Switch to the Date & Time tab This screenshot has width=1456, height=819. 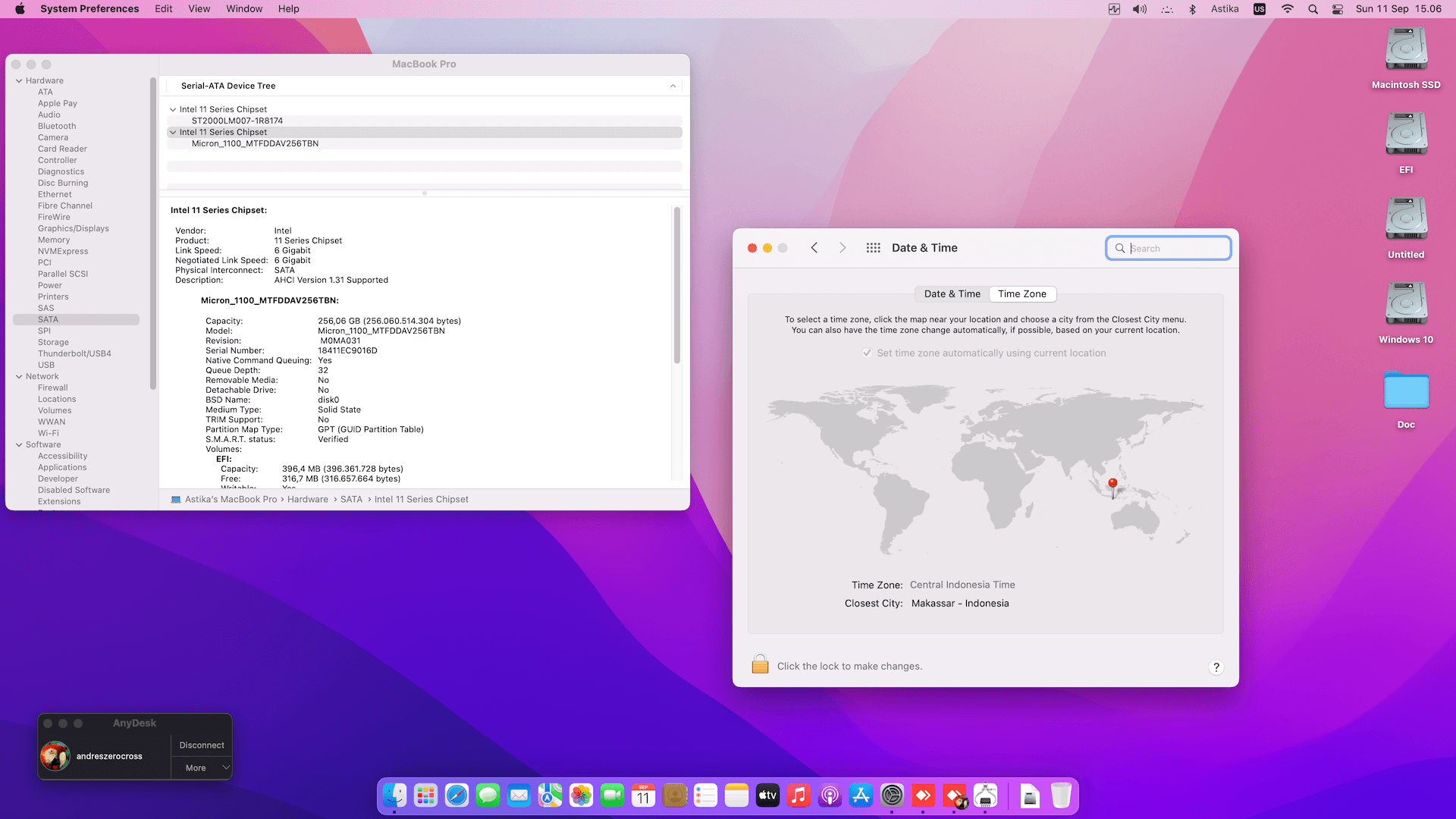point(951,294)
